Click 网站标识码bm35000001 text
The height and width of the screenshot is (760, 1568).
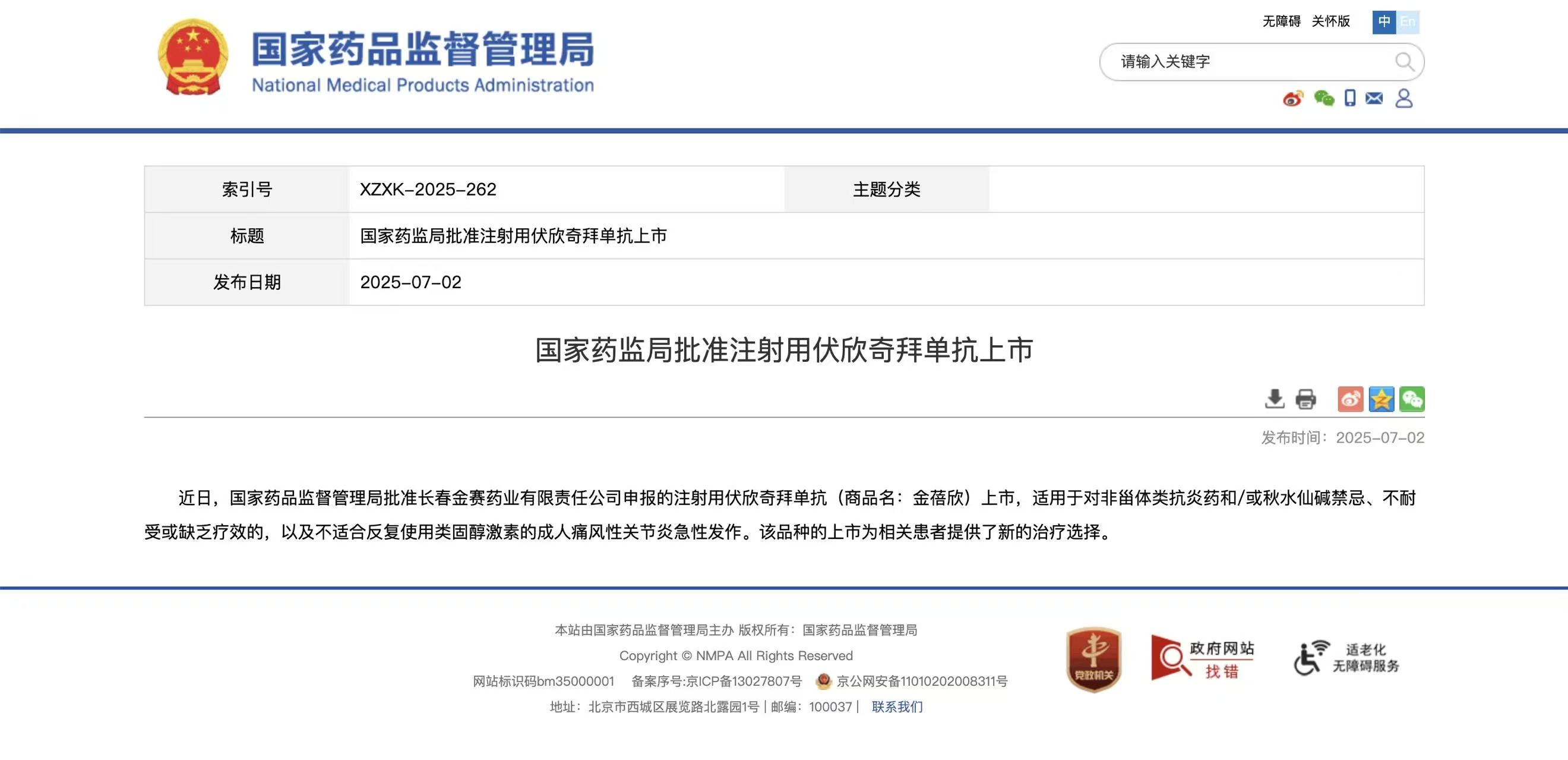[543, 681]
